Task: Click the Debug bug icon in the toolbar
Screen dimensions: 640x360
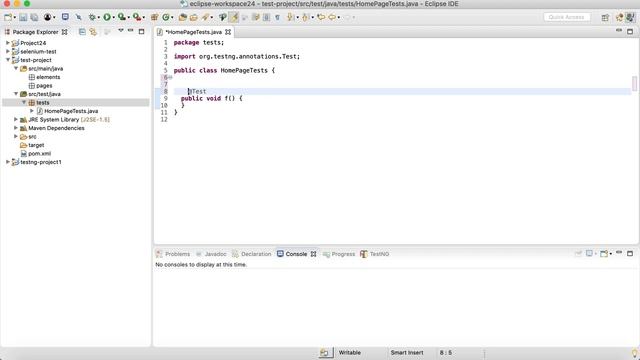Action: [x=92, y=17]
